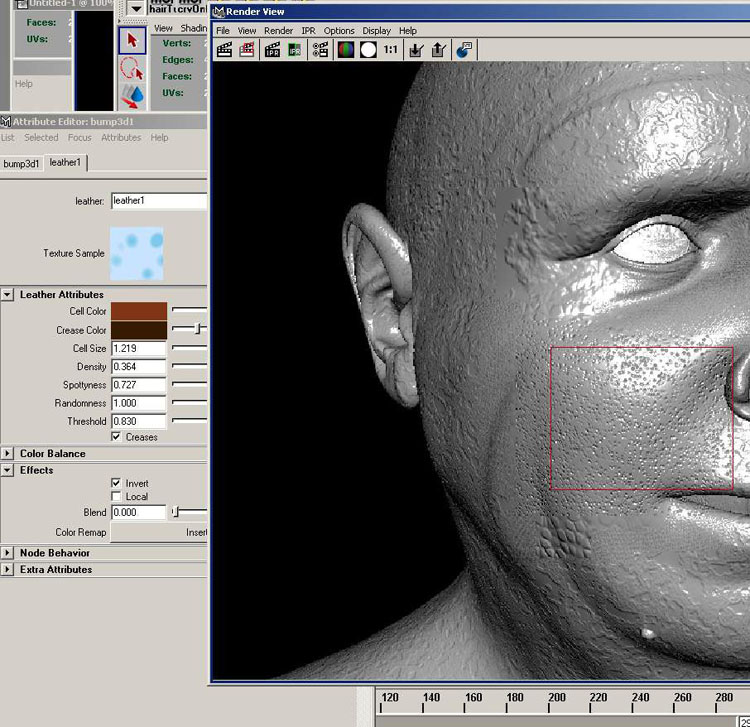Click the Keep Image icon

click(x=416, y=49)
